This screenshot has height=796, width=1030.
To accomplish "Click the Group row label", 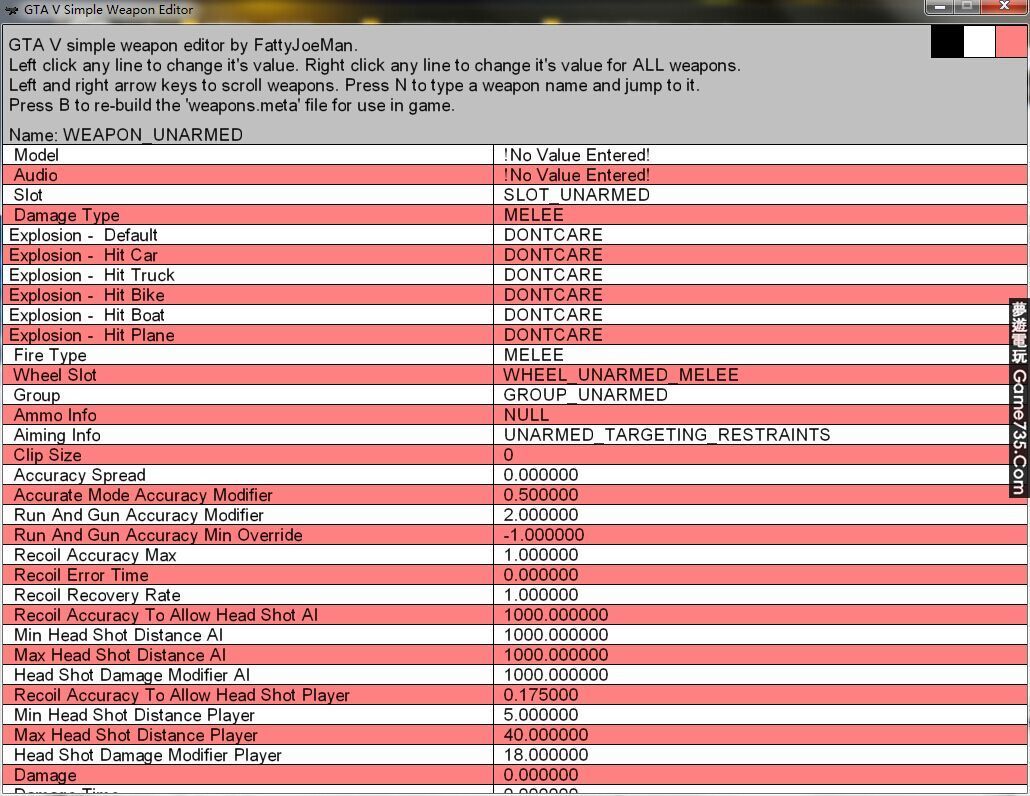I will pos(37,395).
